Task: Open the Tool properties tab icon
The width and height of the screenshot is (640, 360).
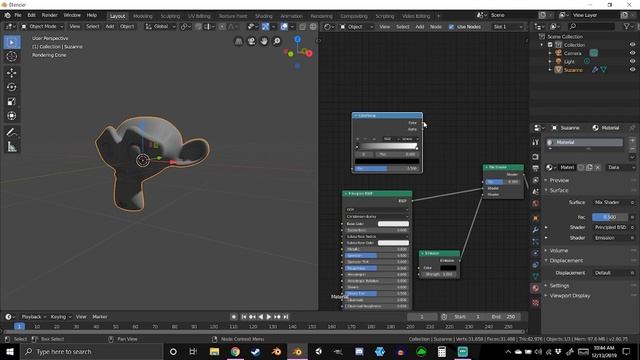Action: click(x=536, y=142)
